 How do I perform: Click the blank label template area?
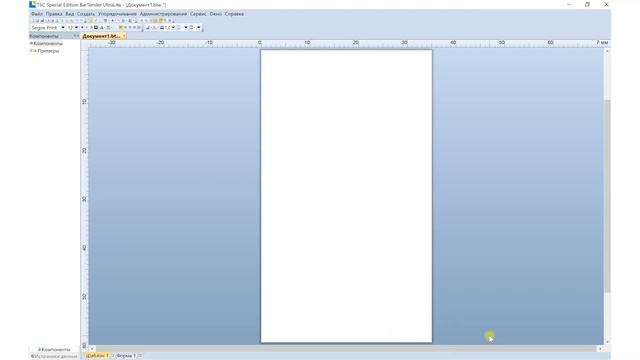pyautogui.click(x=346, y=196)
